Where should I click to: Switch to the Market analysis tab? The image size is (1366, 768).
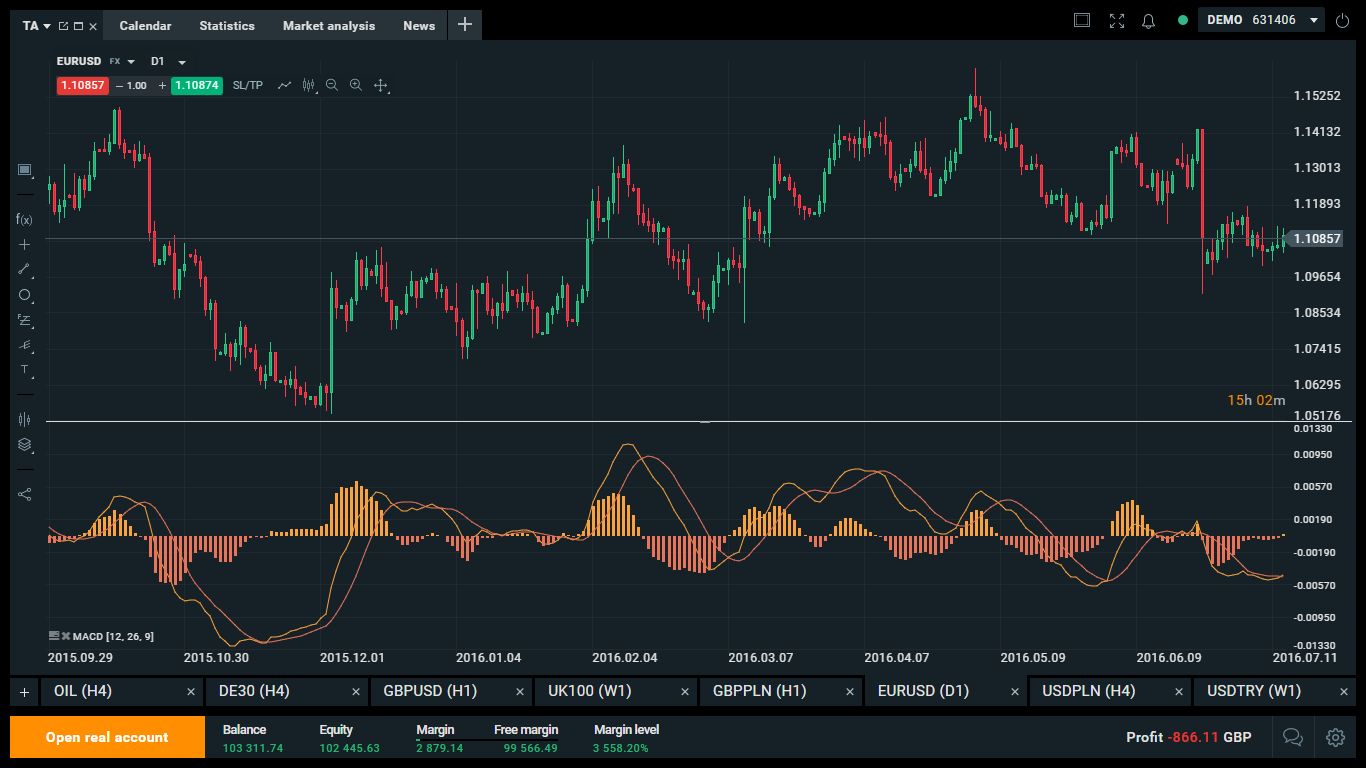pyautogui.click(x=328, y=26)
